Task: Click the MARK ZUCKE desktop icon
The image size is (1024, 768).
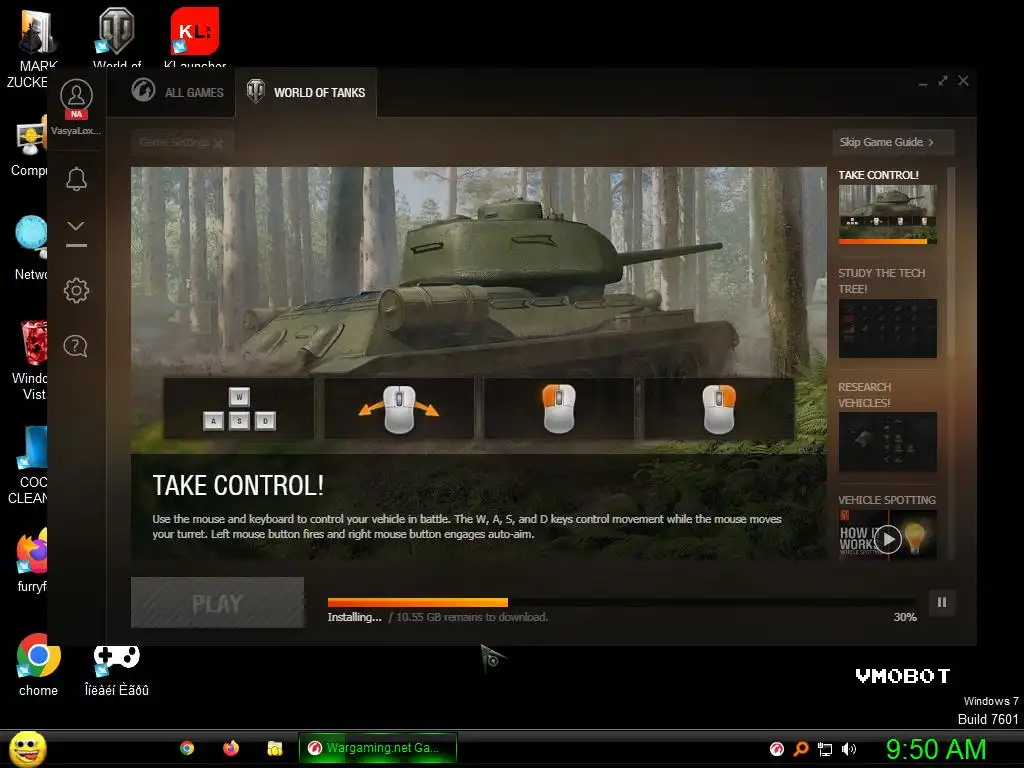Action: (x=31, y=49)
